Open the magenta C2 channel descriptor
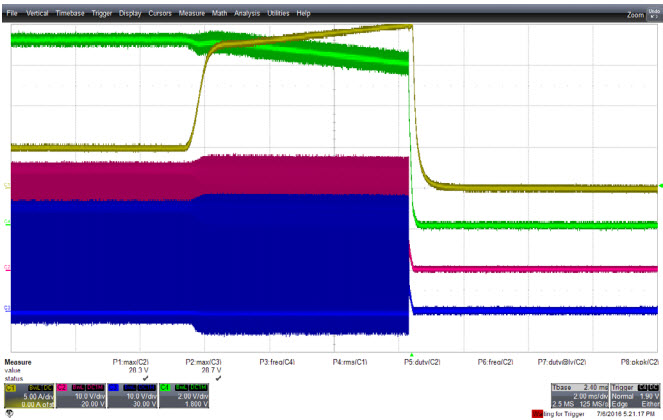663x420 pixels. coord(81,396)
